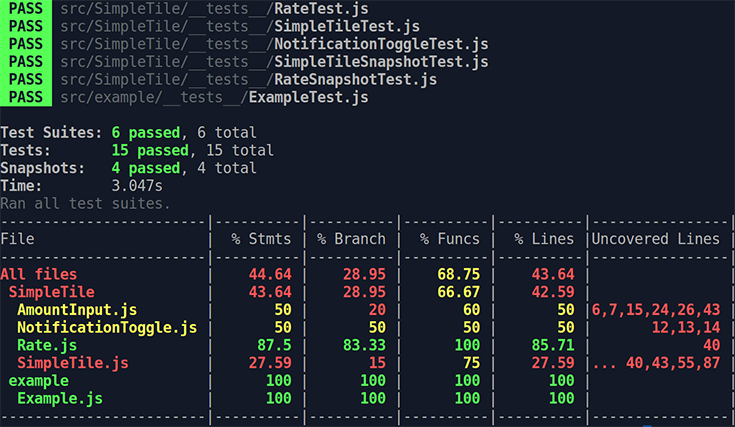Click the 'Test Suites:' label

pyautogui.click(x=51, y=133)
